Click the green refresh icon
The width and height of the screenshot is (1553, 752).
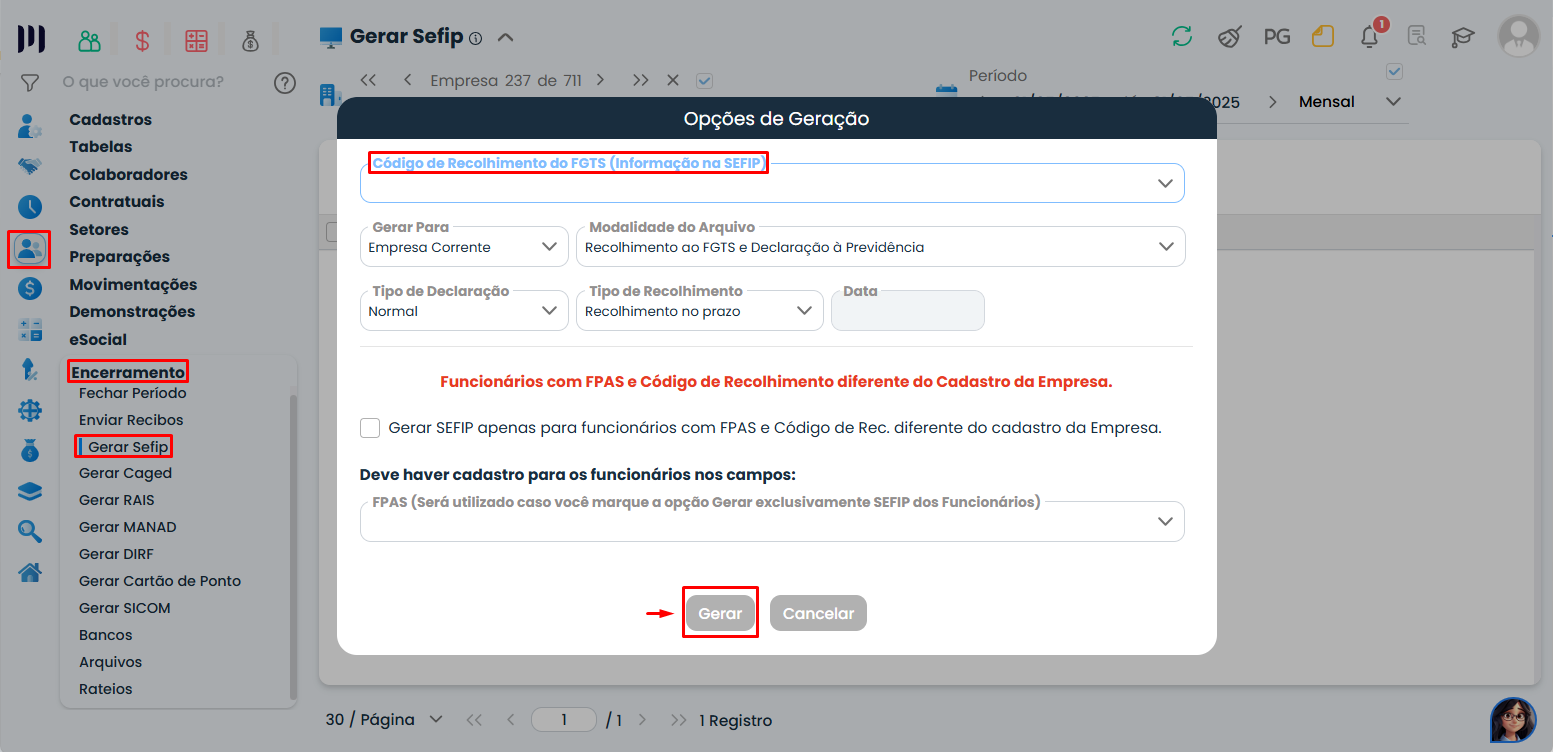tap(1182, 37)
